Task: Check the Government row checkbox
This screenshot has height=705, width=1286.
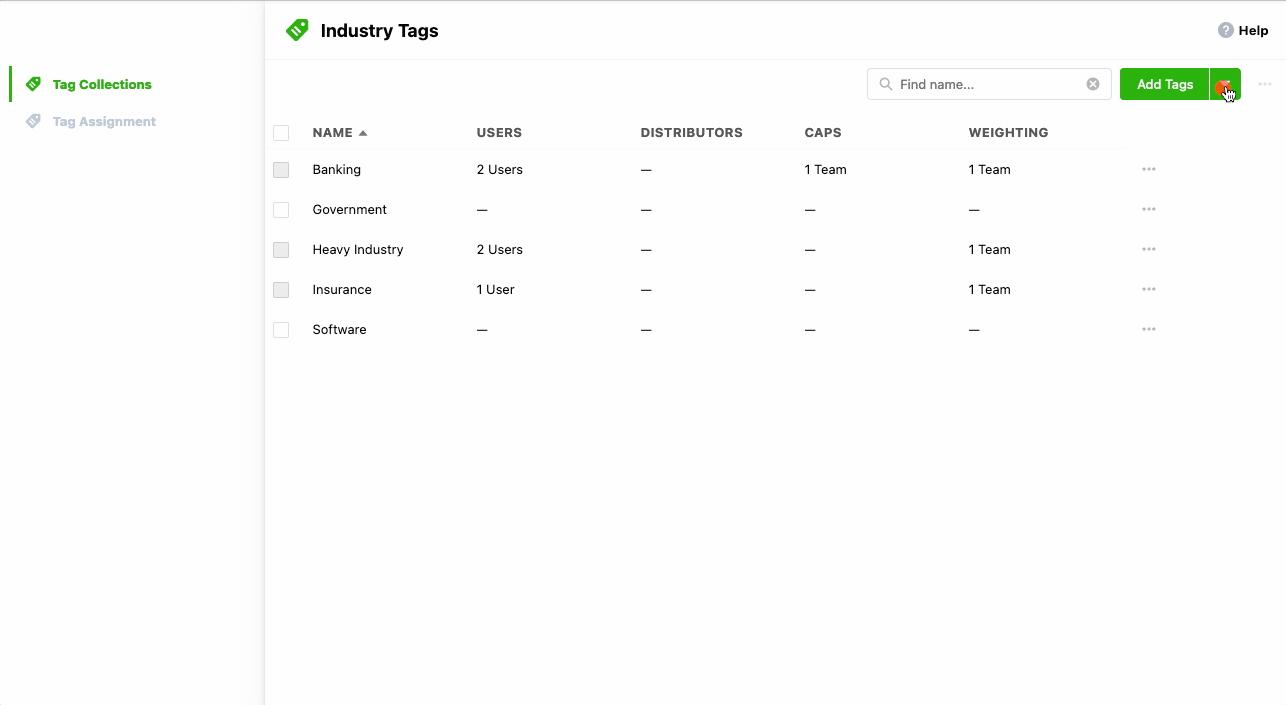Action: 281,210
